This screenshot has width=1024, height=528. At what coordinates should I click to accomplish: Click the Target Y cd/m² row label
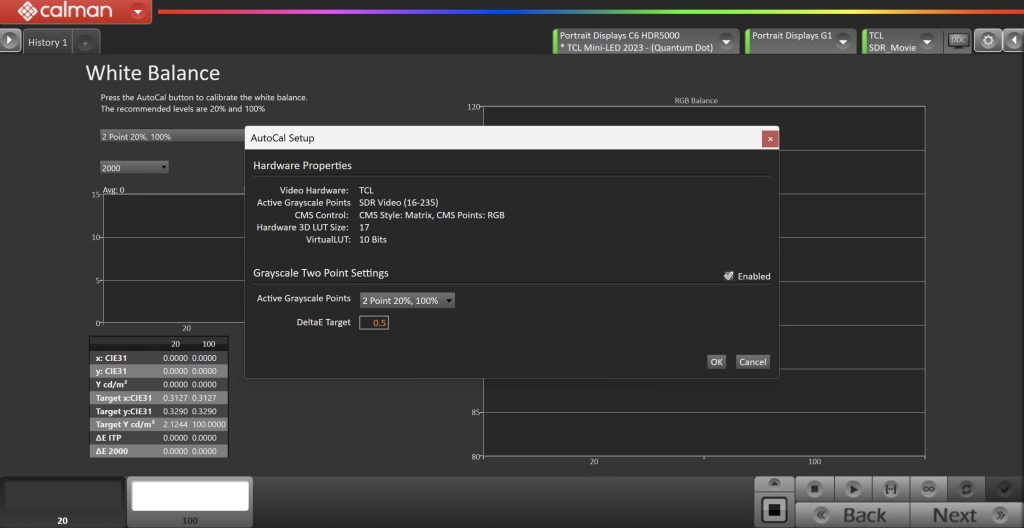[125, 424]
